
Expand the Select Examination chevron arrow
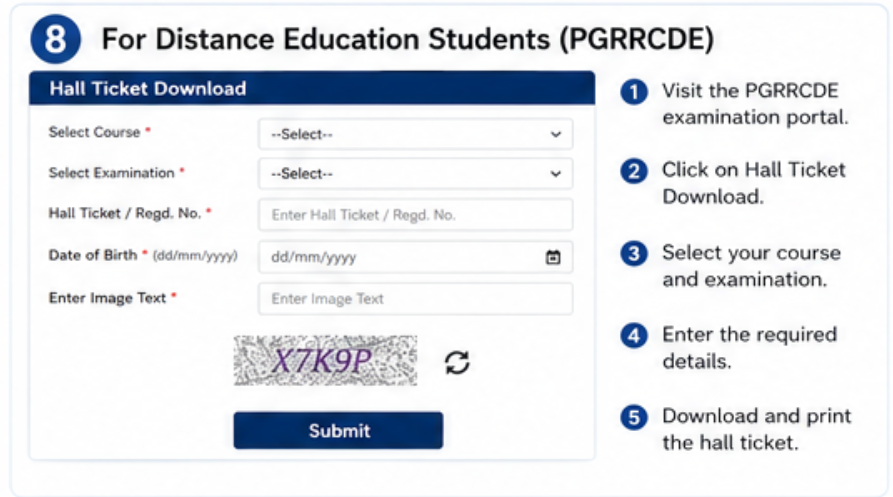coord(555,174)
